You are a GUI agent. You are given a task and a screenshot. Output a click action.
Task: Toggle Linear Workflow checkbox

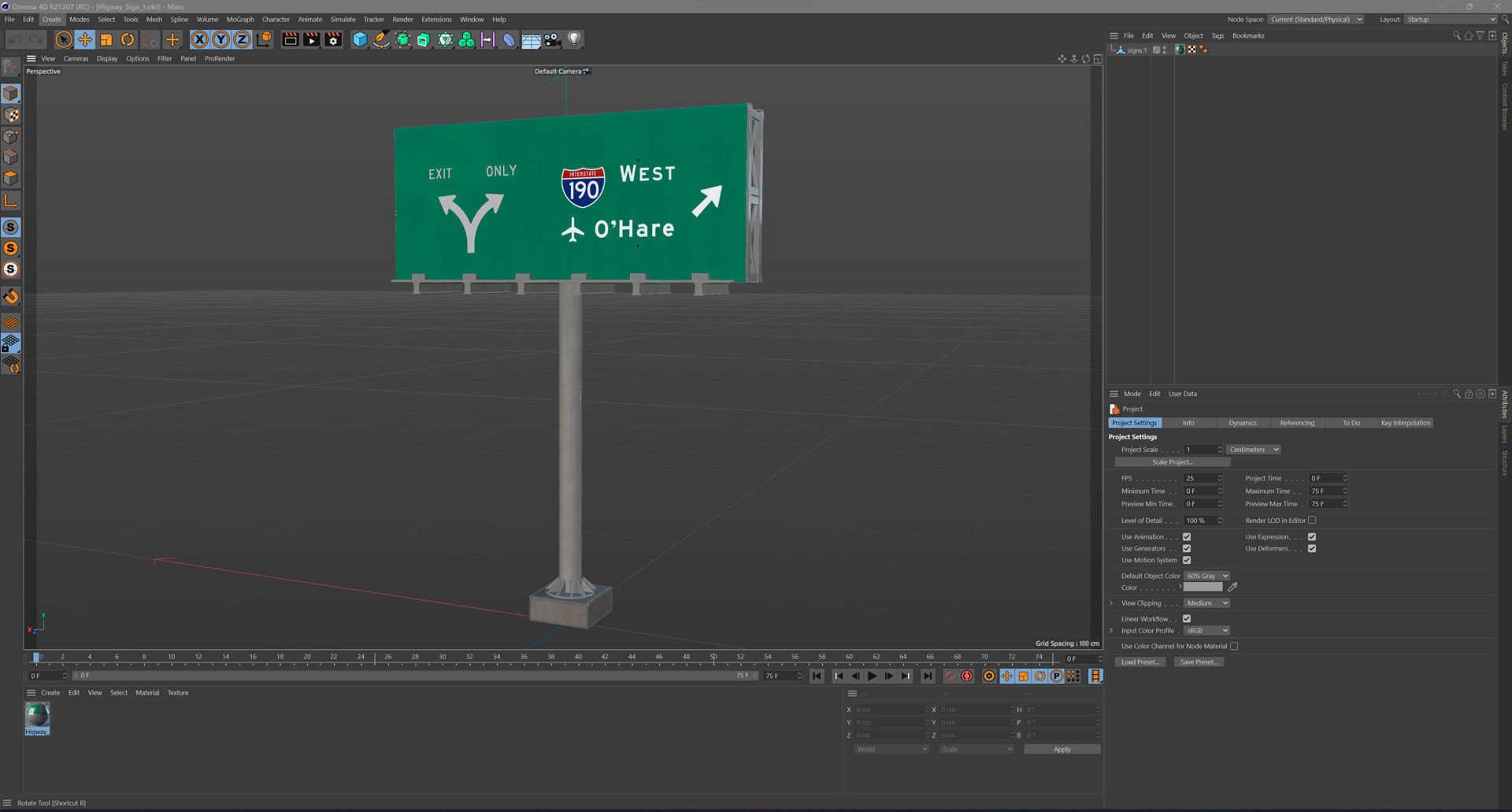coord(1187,619)
